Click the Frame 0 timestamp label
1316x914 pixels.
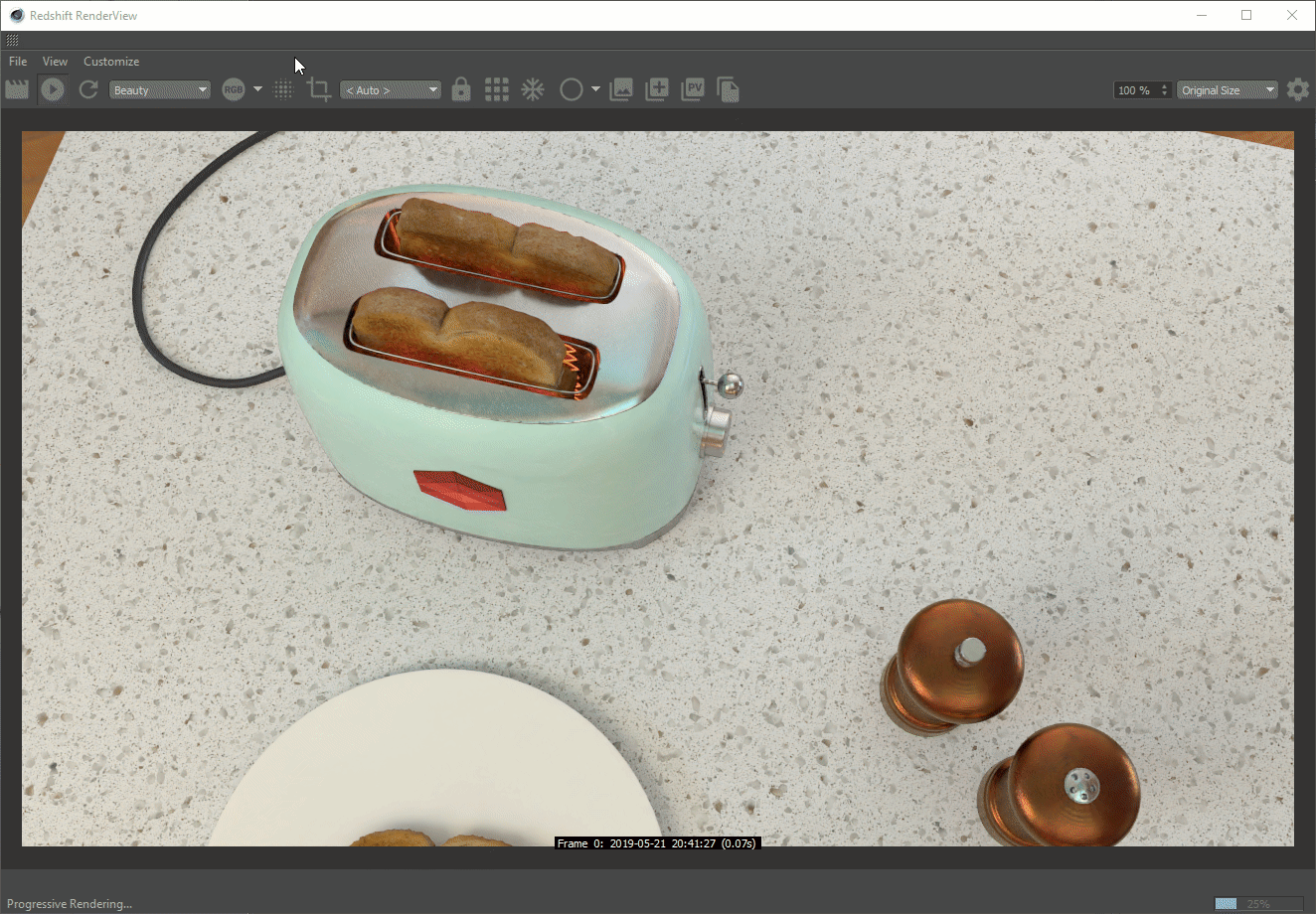coord(657,842)
